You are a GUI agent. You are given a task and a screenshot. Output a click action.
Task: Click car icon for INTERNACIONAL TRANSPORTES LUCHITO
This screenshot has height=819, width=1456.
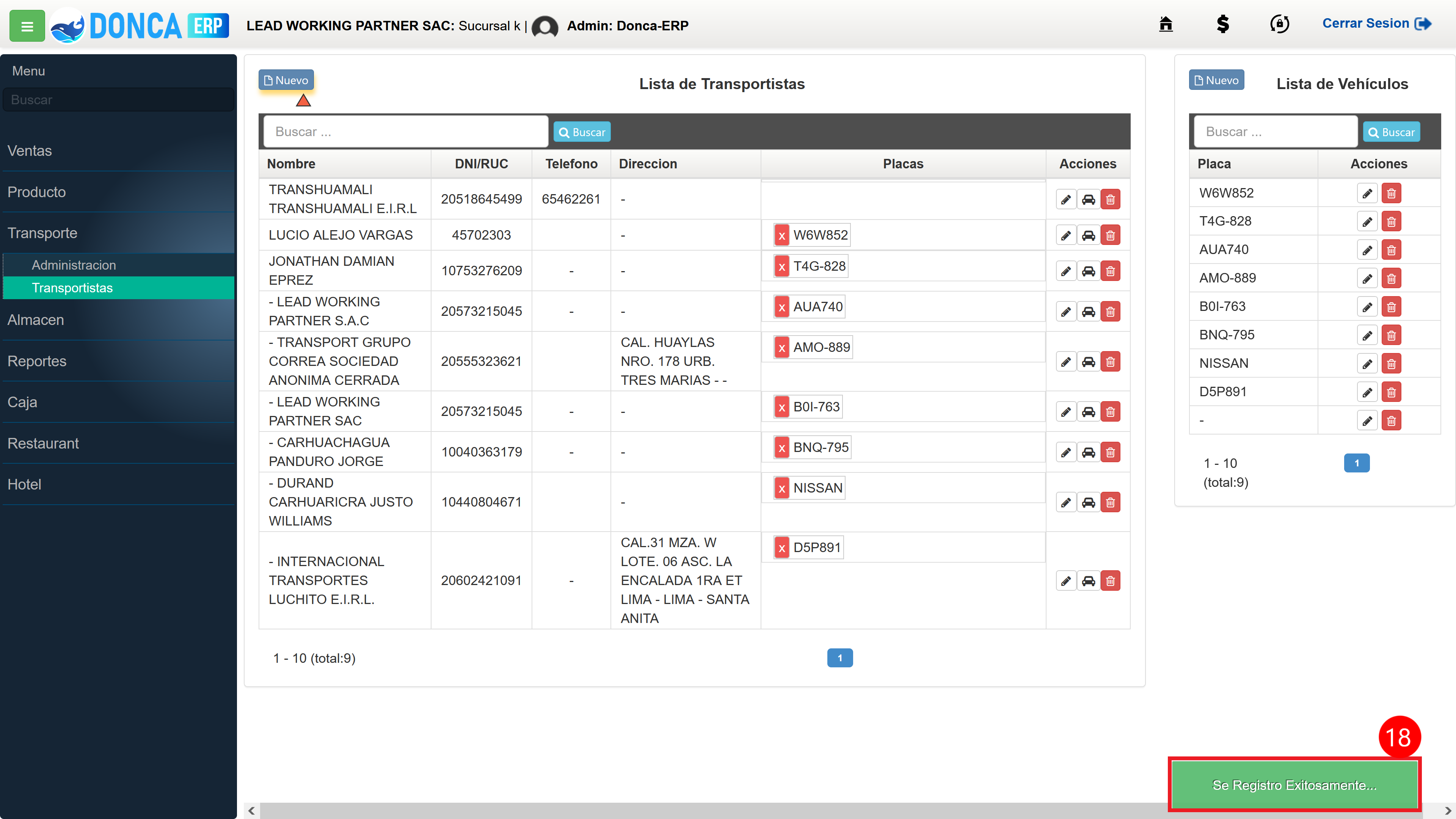coord(1088,581)
